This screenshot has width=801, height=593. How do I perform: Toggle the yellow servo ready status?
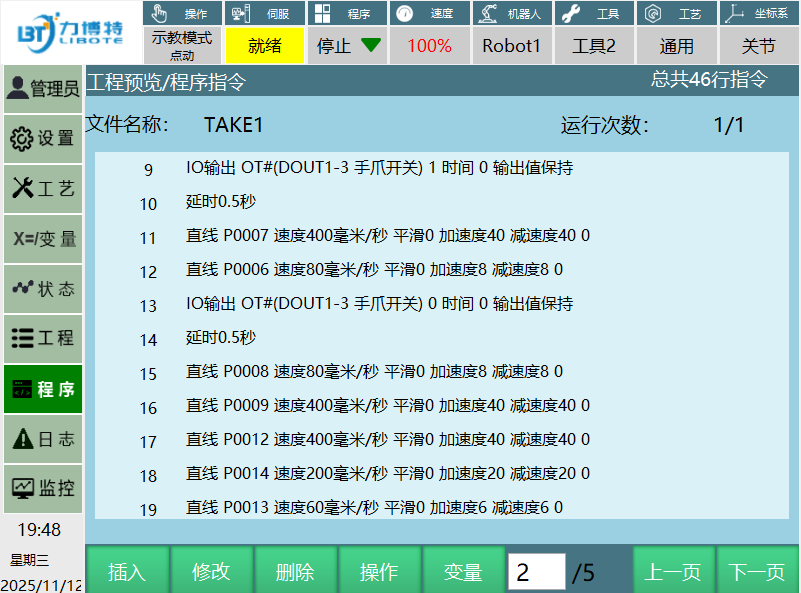click(265, 46)
